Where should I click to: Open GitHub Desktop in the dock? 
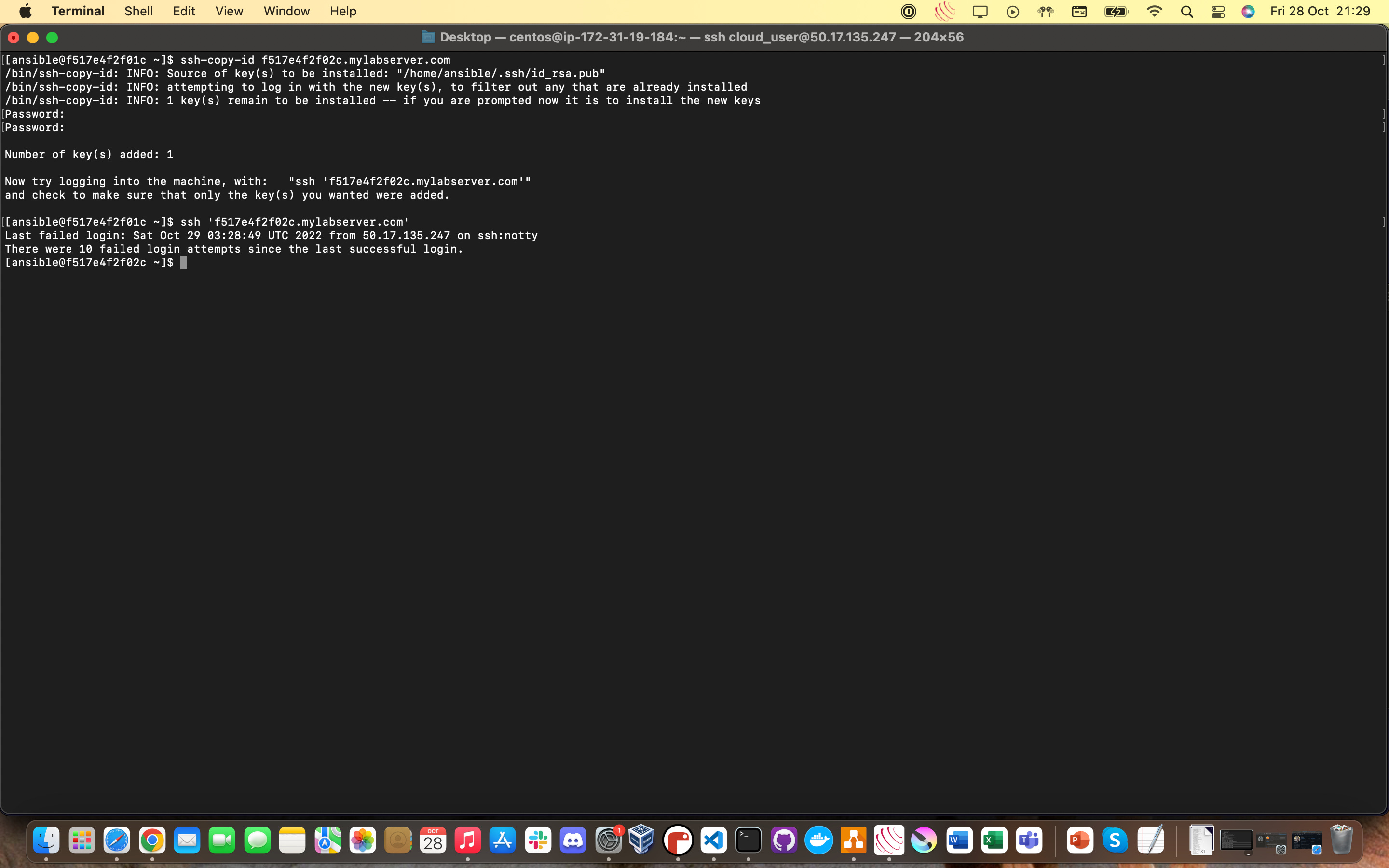[x=783, y=841]
